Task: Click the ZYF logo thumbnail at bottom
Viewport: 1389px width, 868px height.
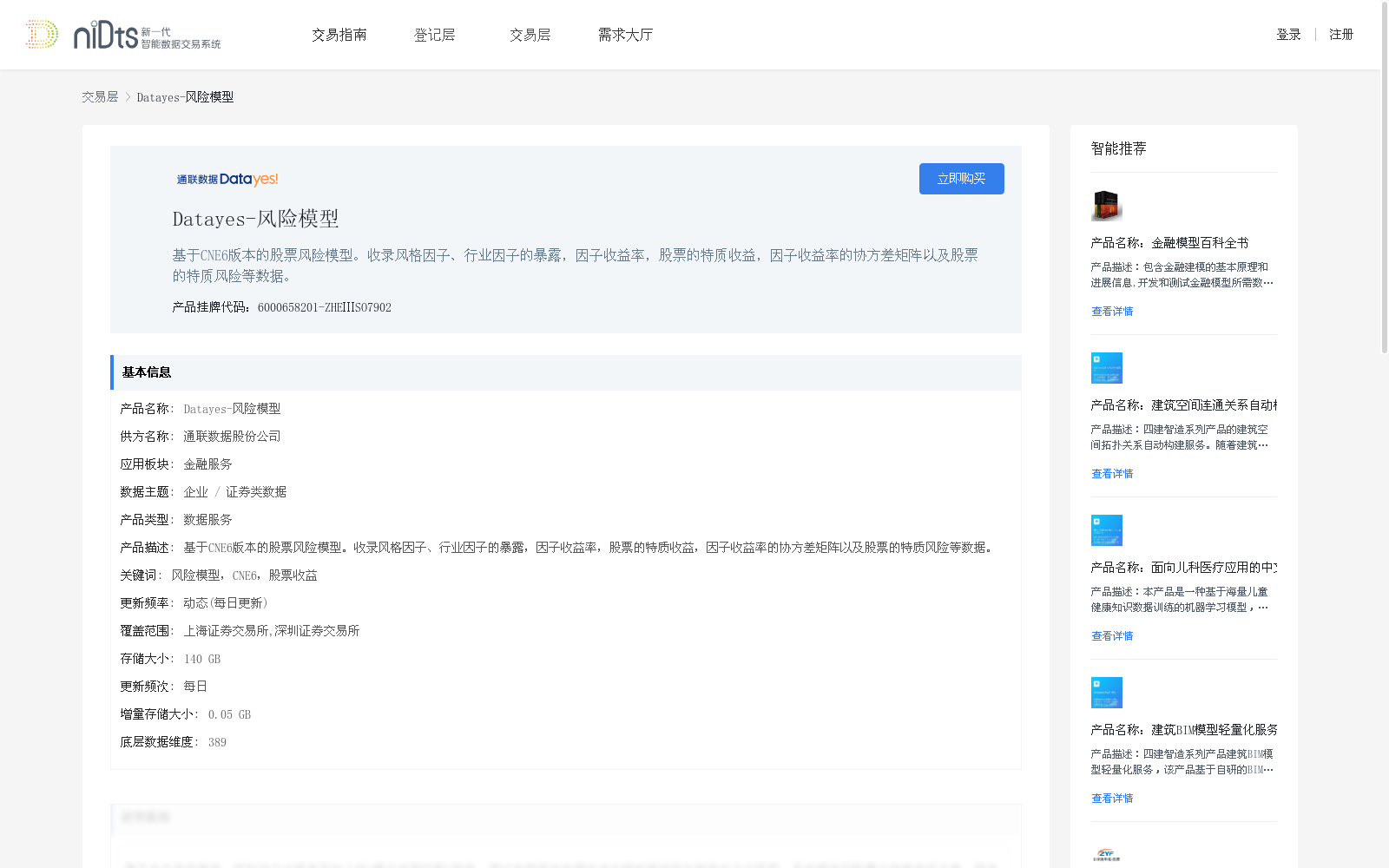Action: pos(1107,854)
